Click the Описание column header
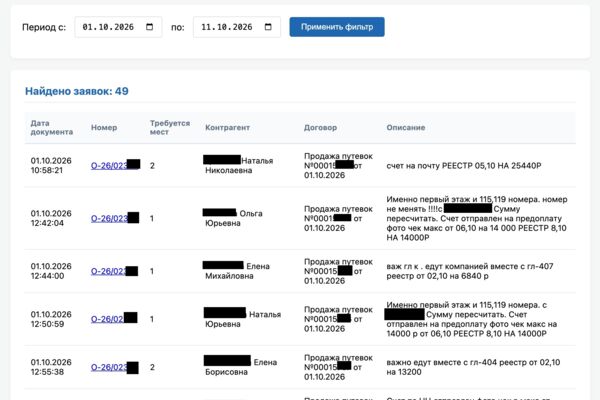 406,127
